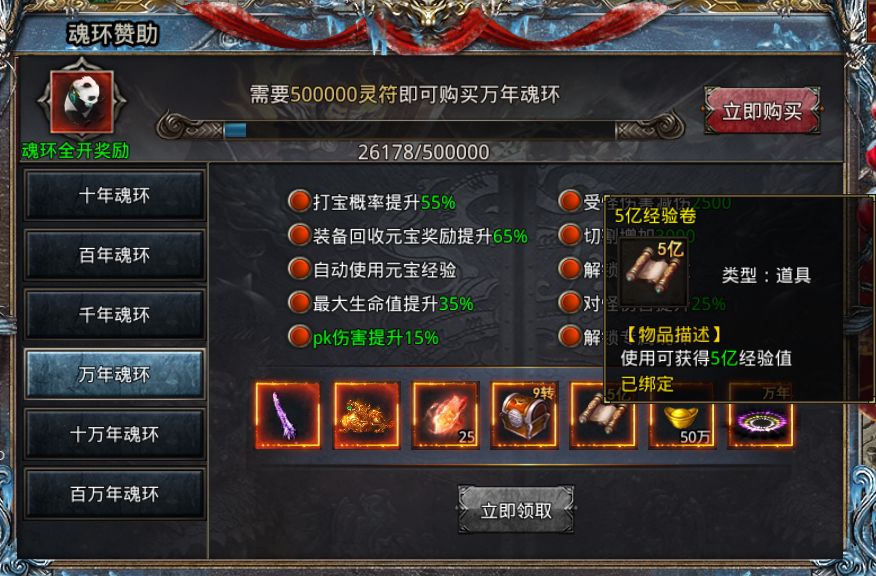This screenshot has width=876, height=576.
Task: Click the 灵符 progress bar
Action: (x=420, y=130)
